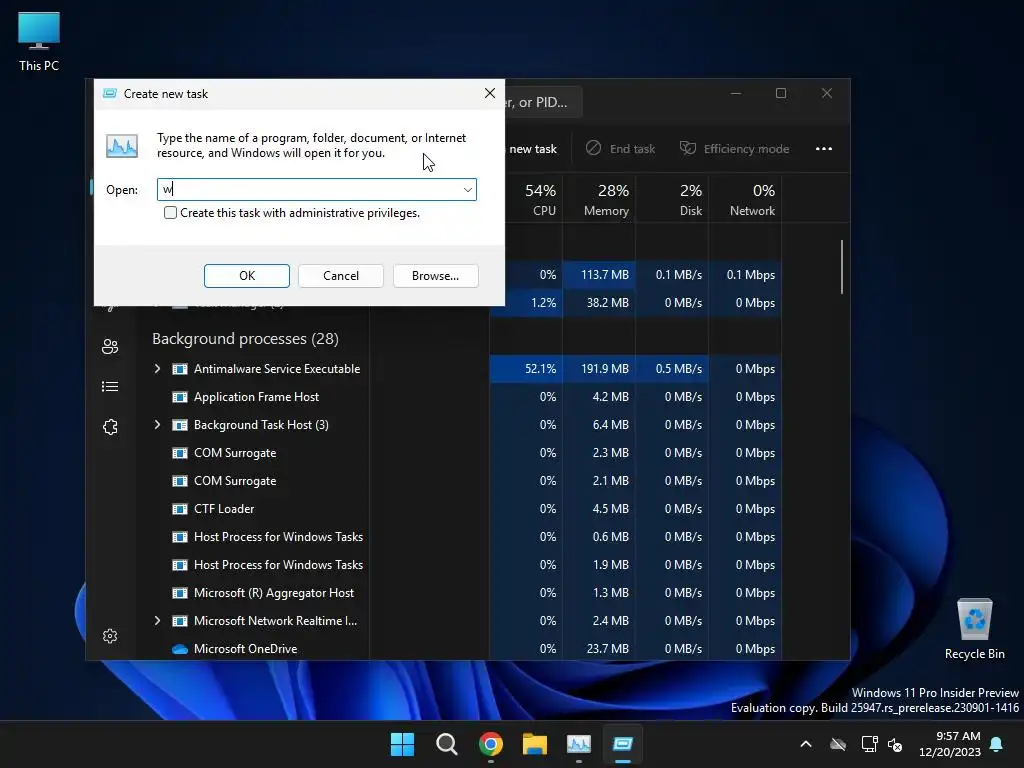This screenshot has height=768, width=1024.
Task: Select the Recycle Bin desktop icon
Action: (x=974, y=630)
